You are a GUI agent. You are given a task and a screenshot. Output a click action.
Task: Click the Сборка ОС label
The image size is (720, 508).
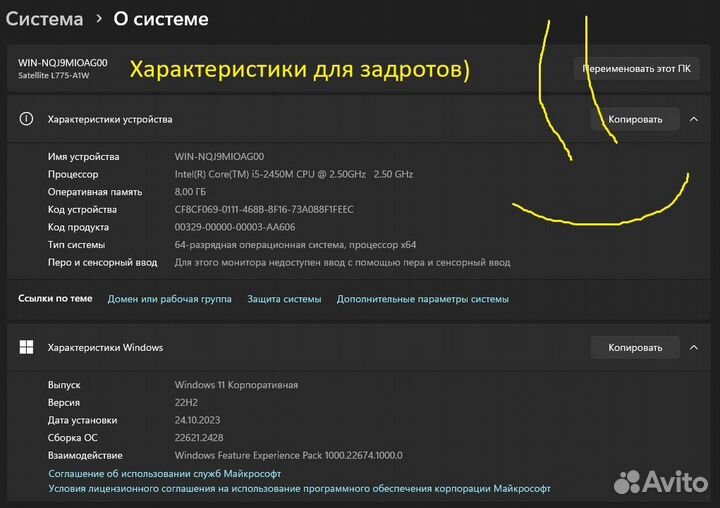pyautogui.click(x=73, y=438)
